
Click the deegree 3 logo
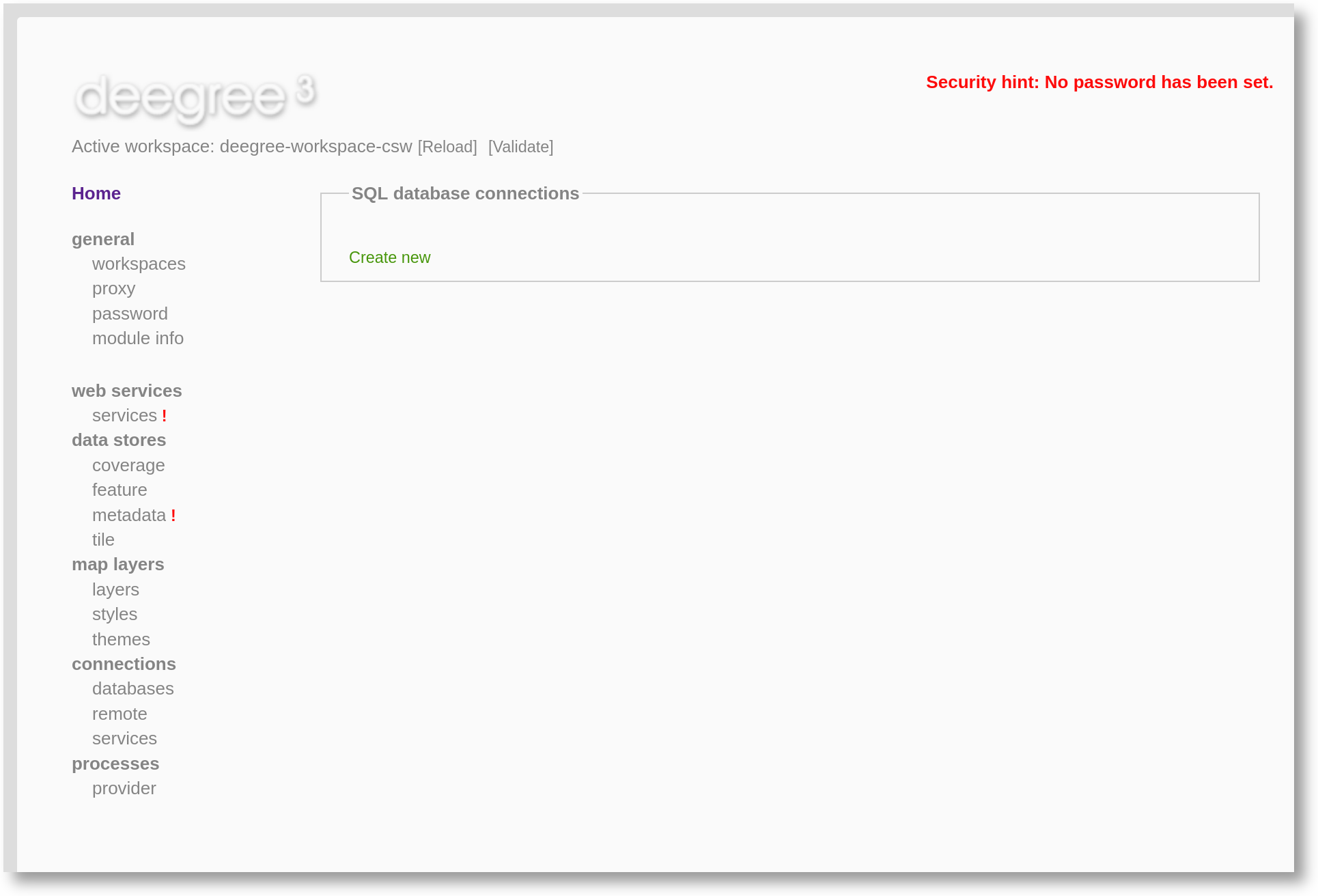195,97
